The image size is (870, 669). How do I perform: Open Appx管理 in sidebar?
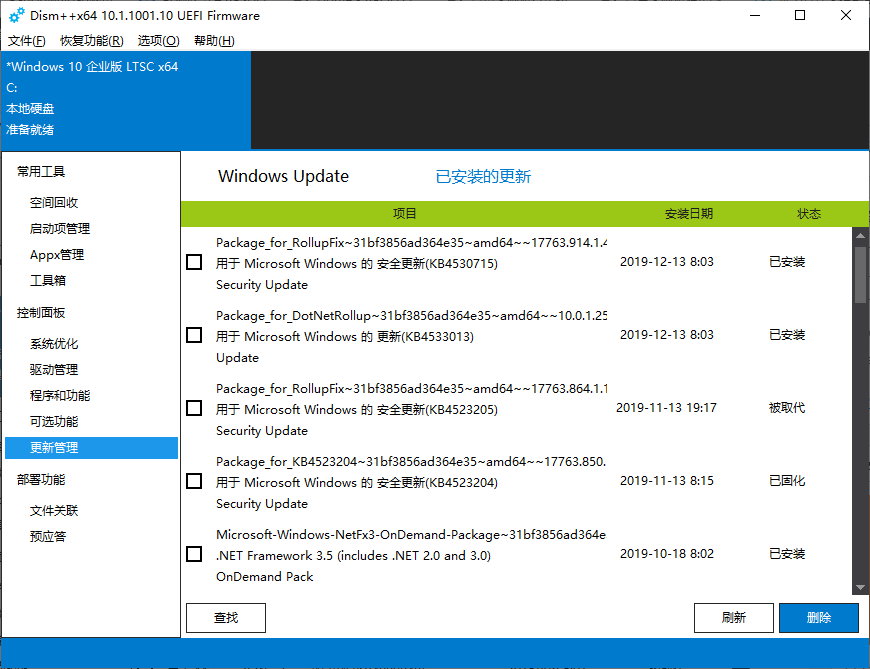(x=57, y=255)
